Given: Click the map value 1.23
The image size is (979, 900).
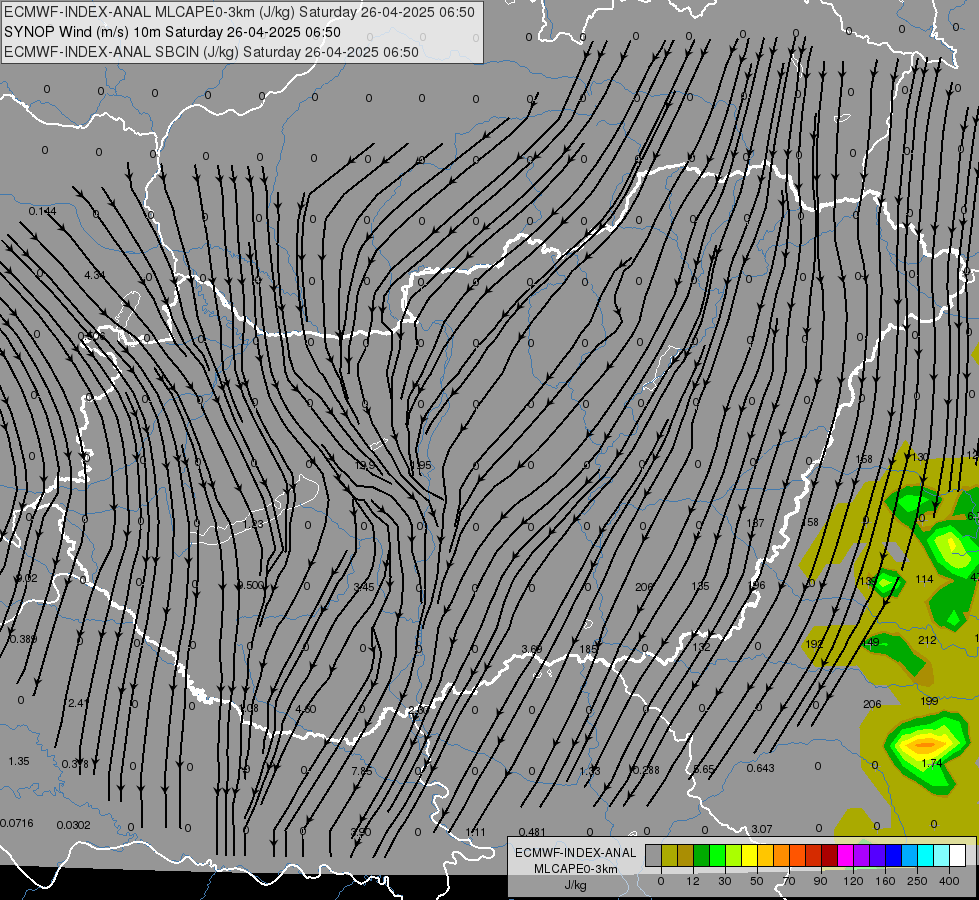Looking at the screenshot, I should (x=253, y=524).
